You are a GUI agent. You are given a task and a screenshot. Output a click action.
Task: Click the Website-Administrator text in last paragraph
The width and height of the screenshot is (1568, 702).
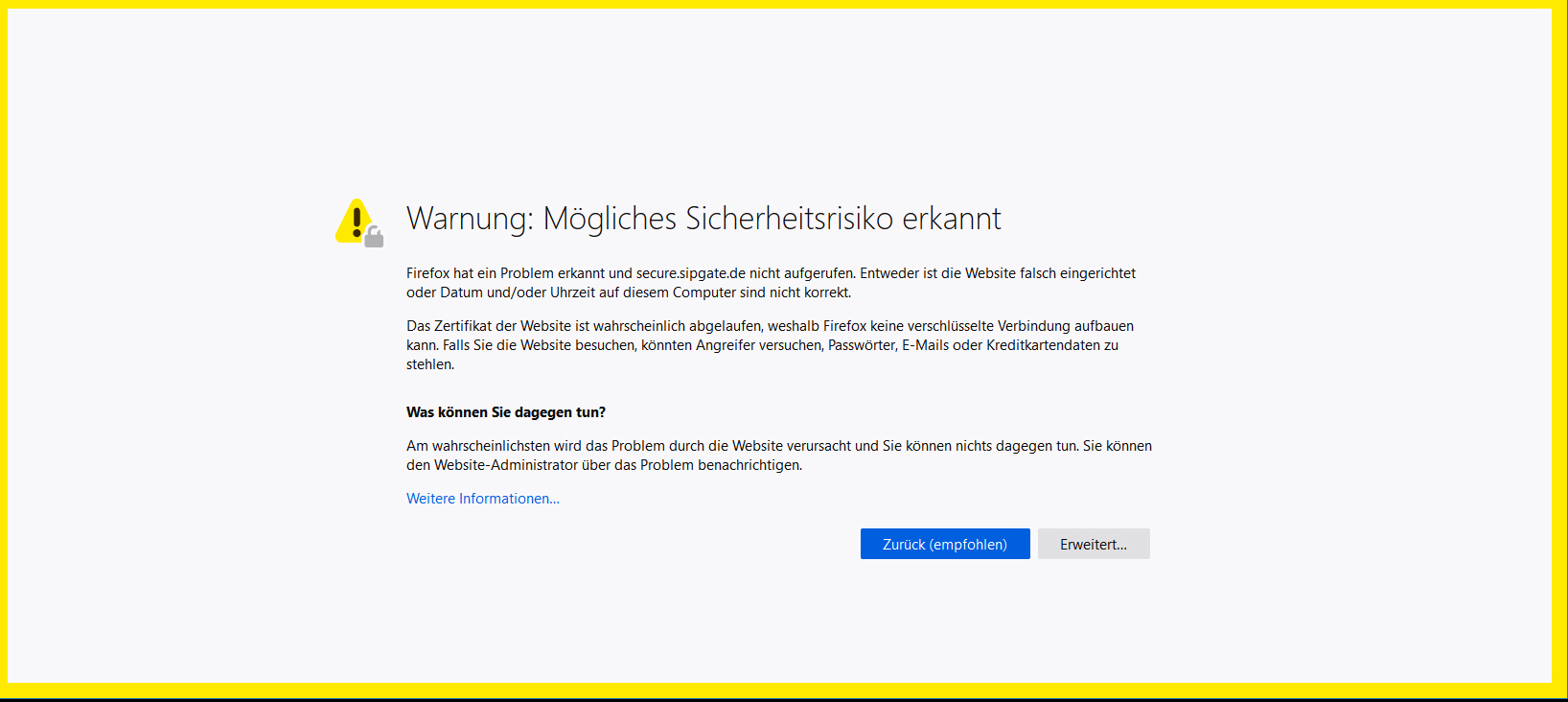(x=505, y=465)
